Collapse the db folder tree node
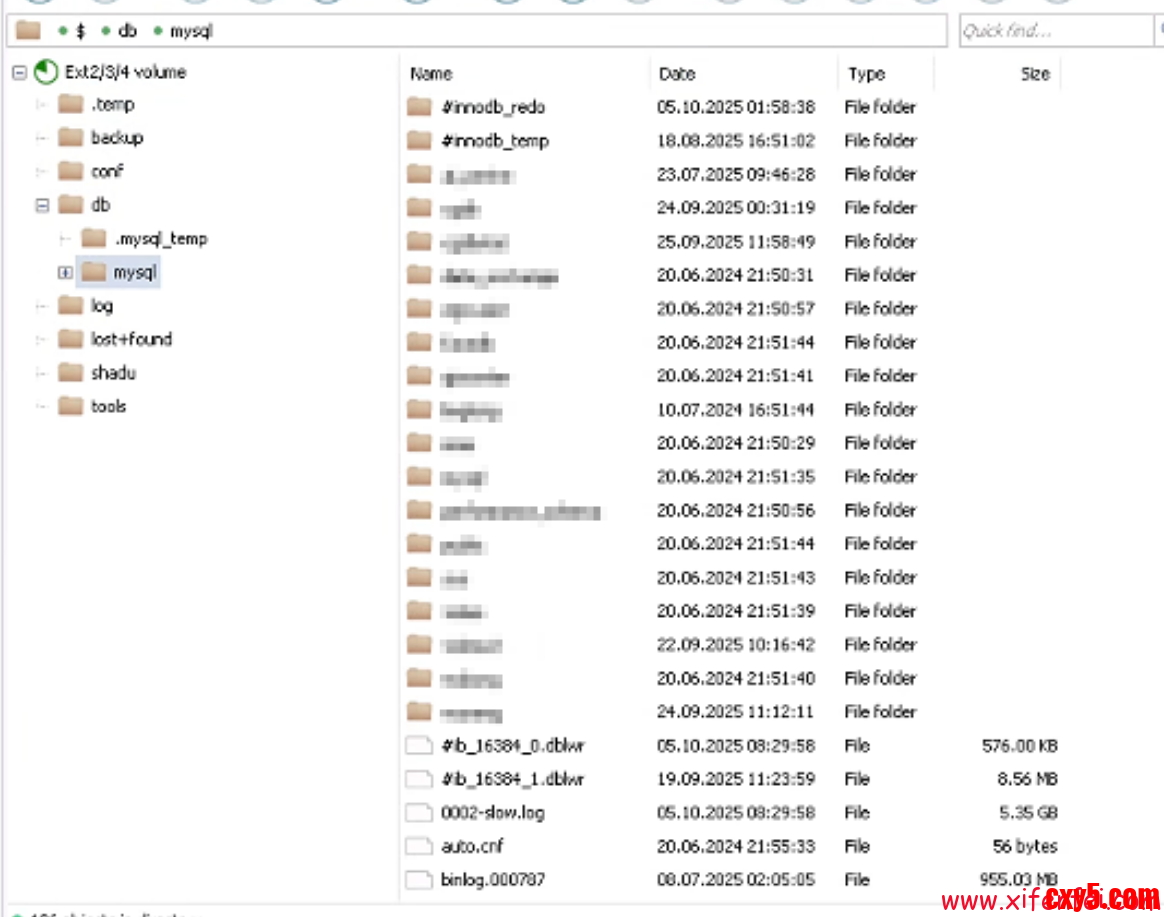Image resolution: width=1164 pixels, height=917 pixels. (42, 205)
